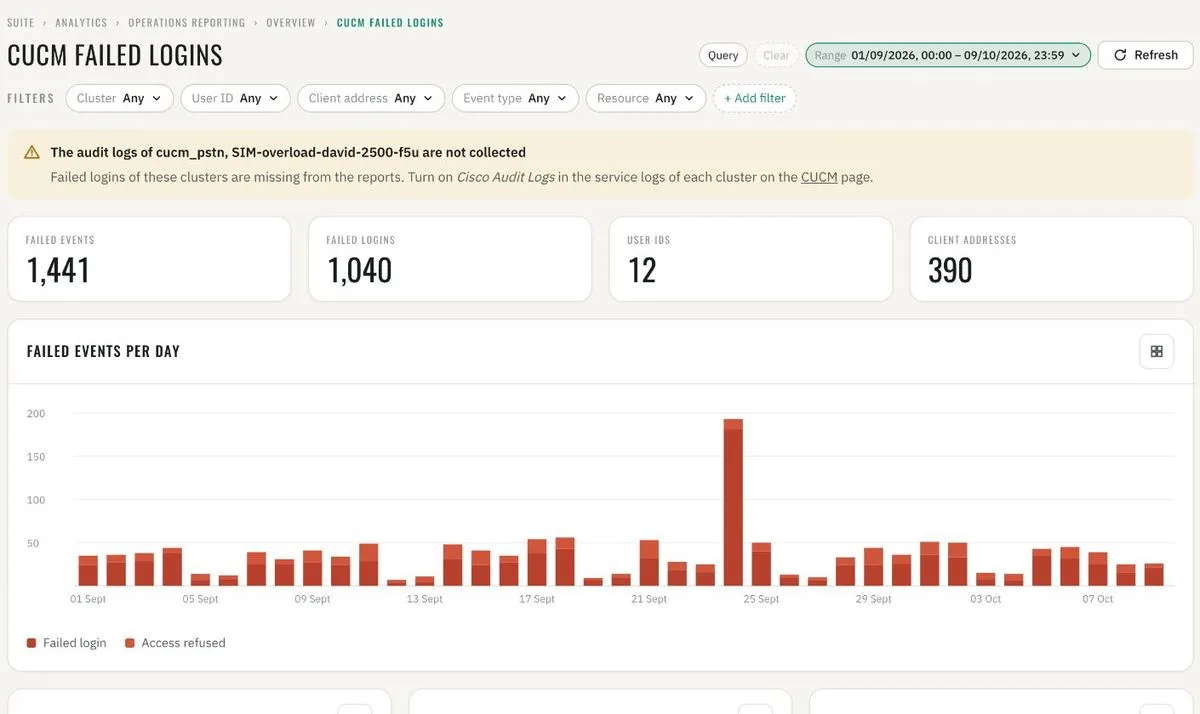This screenshot has height=714, width=1200.
Task: Open the Client Addresses 390 card
Action: coord(1051,259)
